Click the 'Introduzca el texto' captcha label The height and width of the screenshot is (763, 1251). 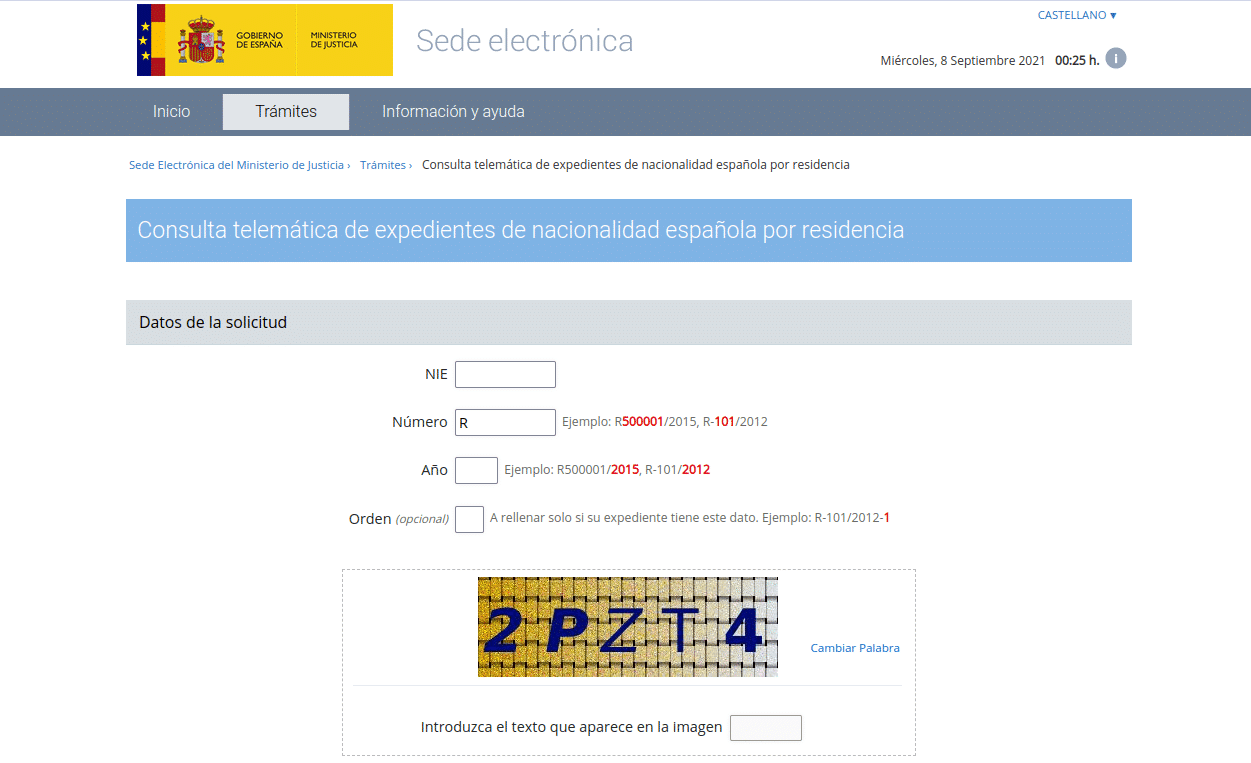point(571,727)
